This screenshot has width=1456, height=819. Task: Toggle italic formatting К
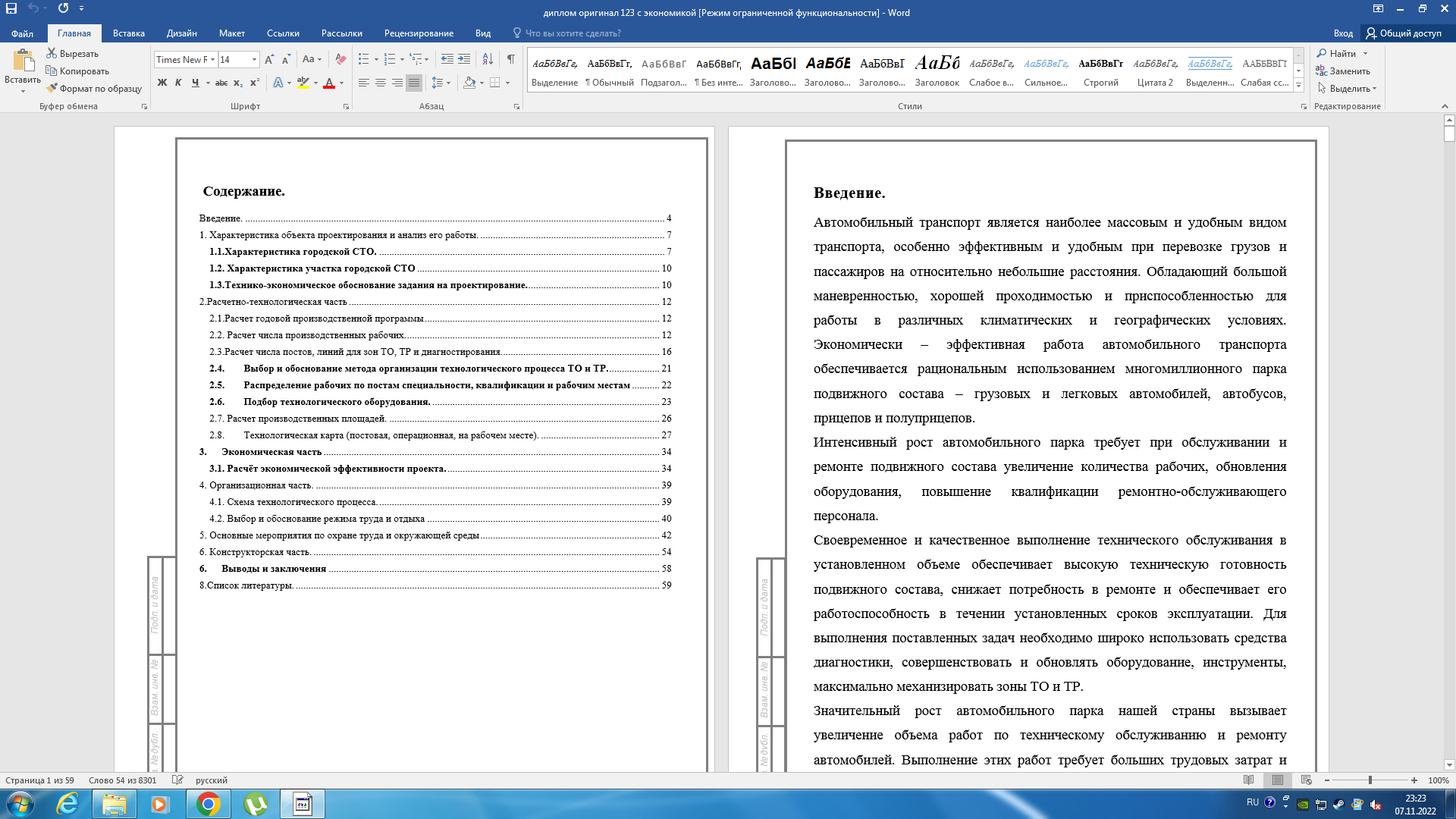click(x=178, y=83)
